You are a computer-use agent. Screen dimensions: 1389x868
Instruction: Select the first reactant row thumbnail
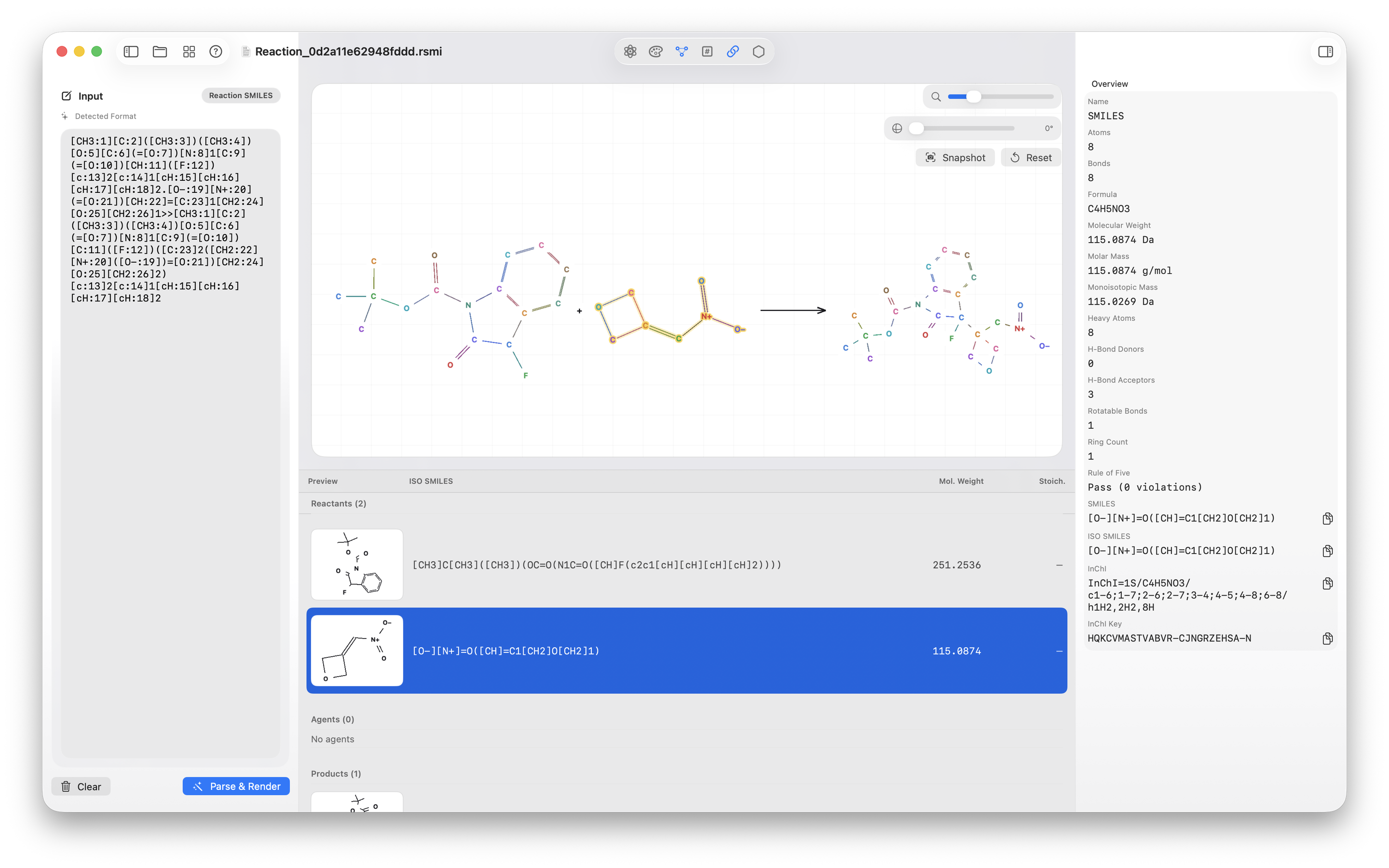point(357,564)
